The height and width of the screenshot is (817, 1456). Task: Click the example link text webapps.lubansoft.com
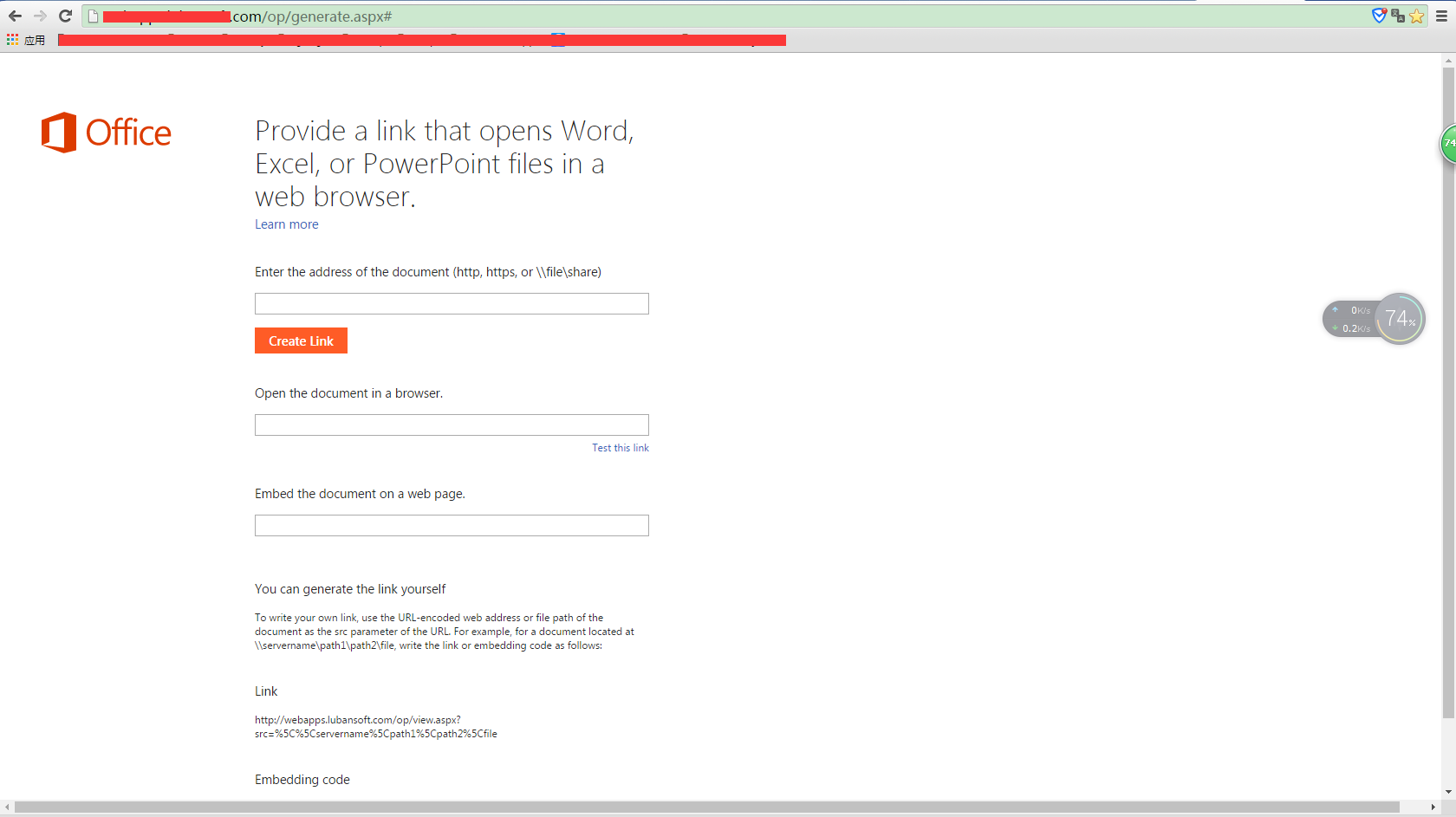coord(376,727)
